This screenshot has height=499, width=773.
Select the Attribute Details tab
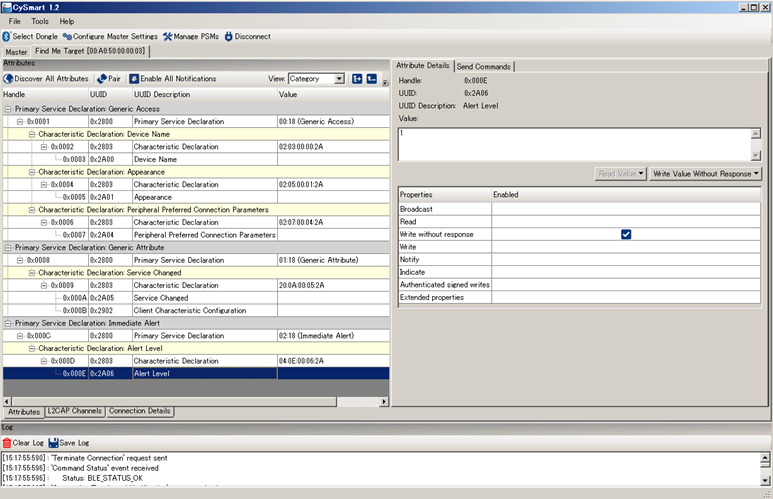pyautogui.click(x=422, y=65)
